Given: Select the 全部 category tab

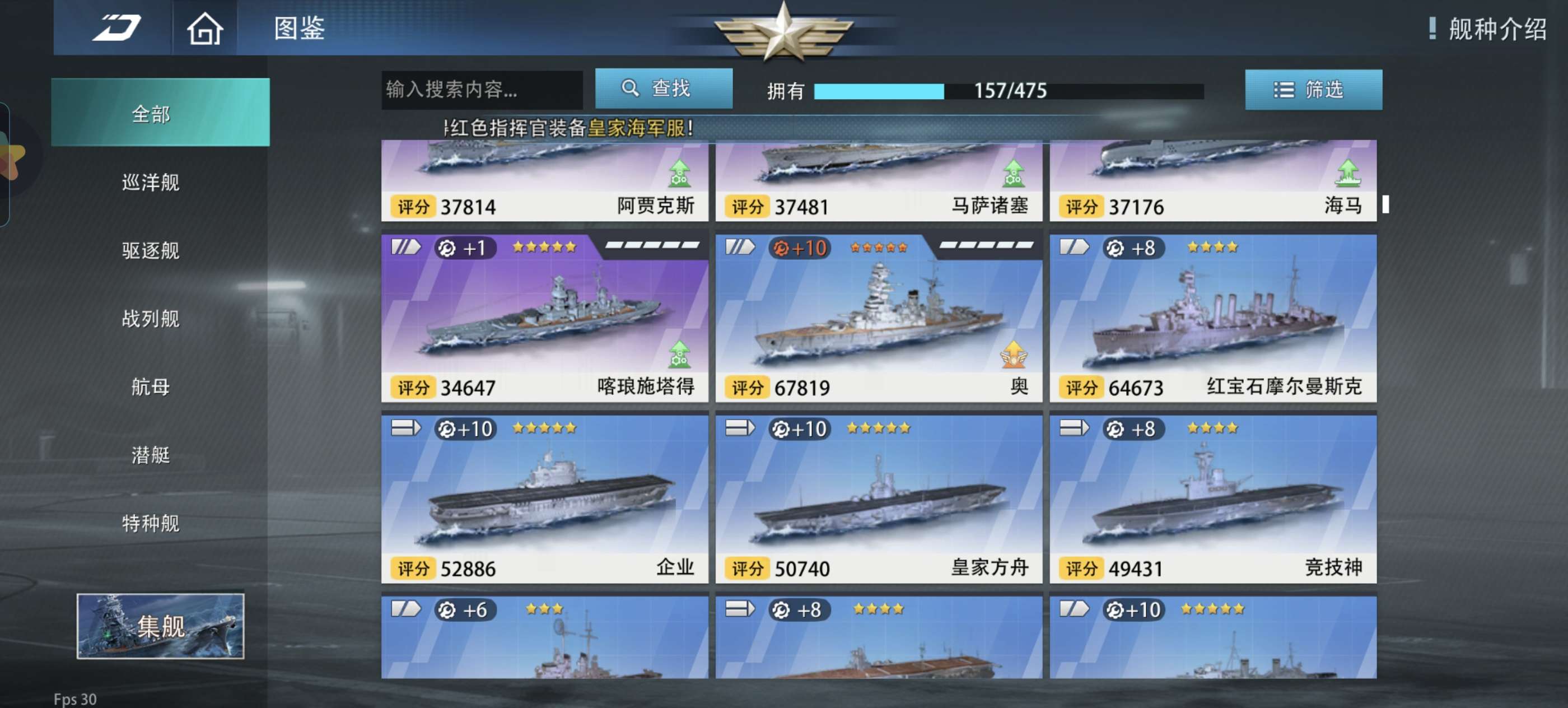Looking at the screenshot, I should point(160,112).
